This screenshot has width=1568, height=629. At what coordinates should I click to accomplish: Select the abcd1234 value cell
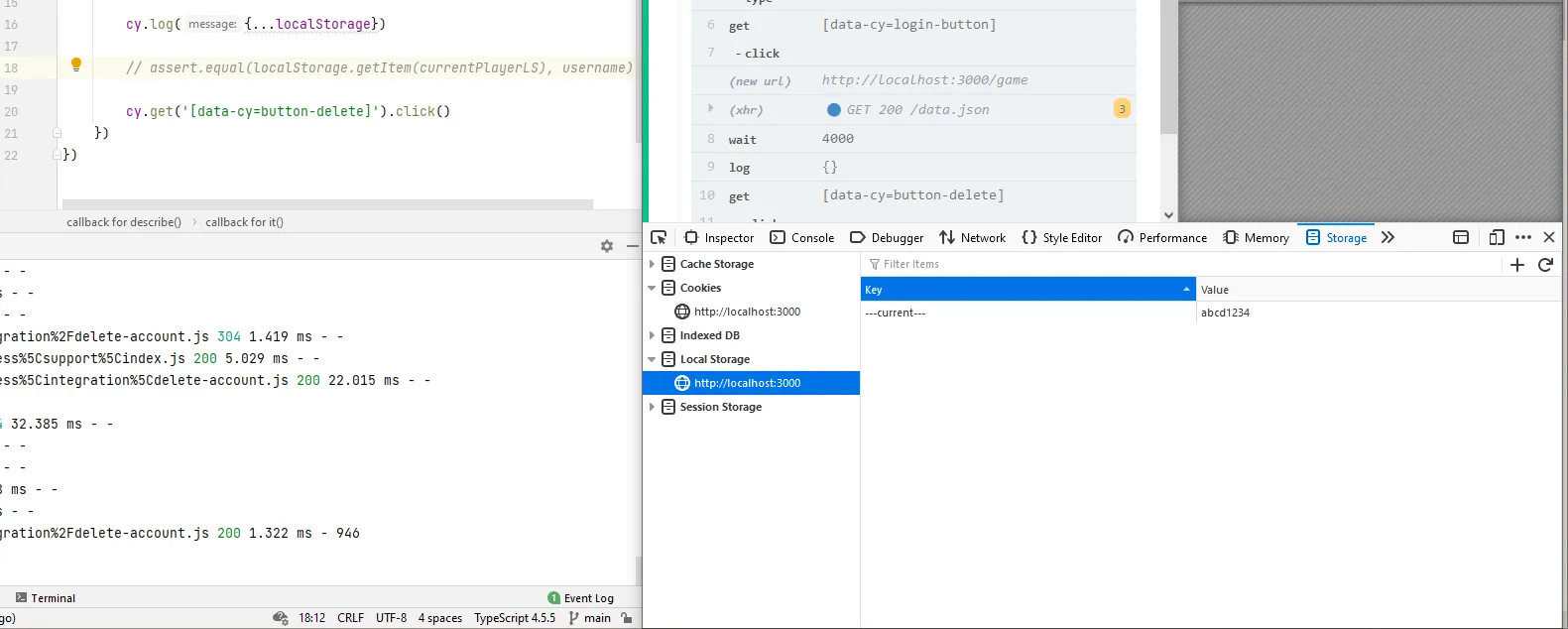point(1379,313)
